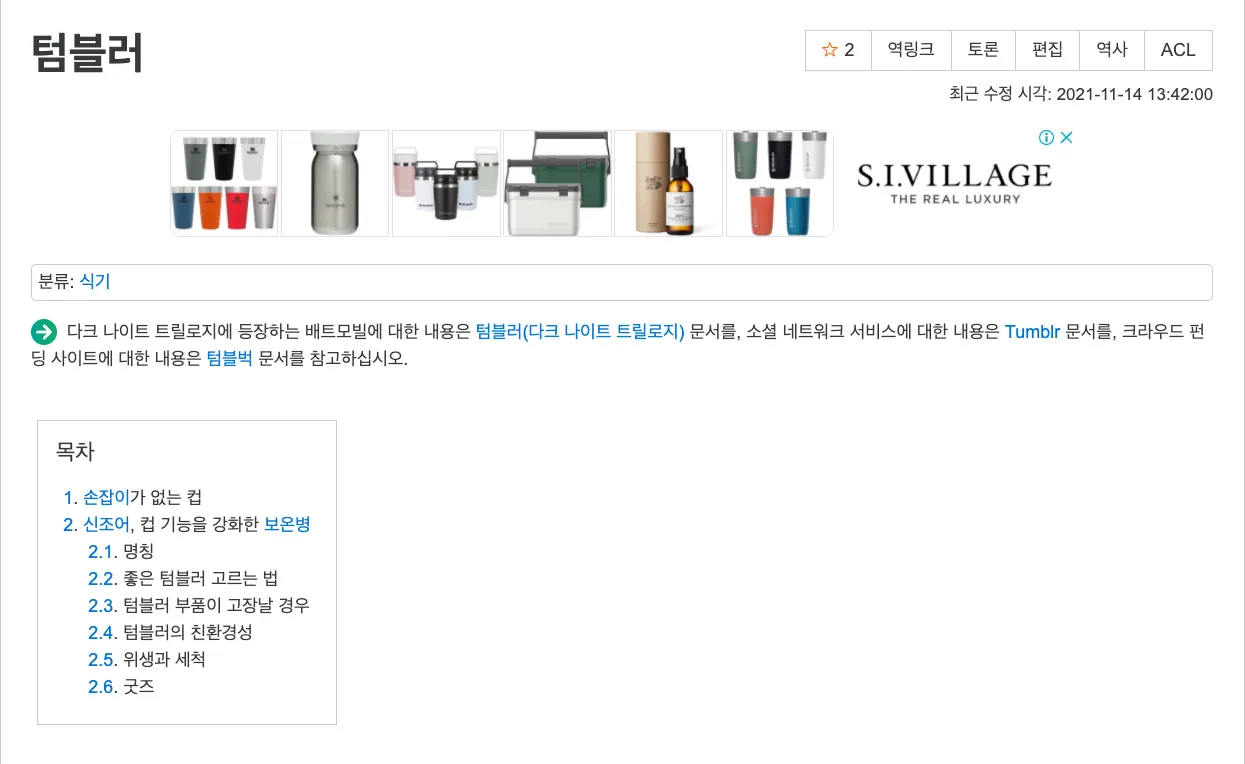Open the ACL tab
The height and width of the screenshot is (764, 1245).
point(1178,50)
